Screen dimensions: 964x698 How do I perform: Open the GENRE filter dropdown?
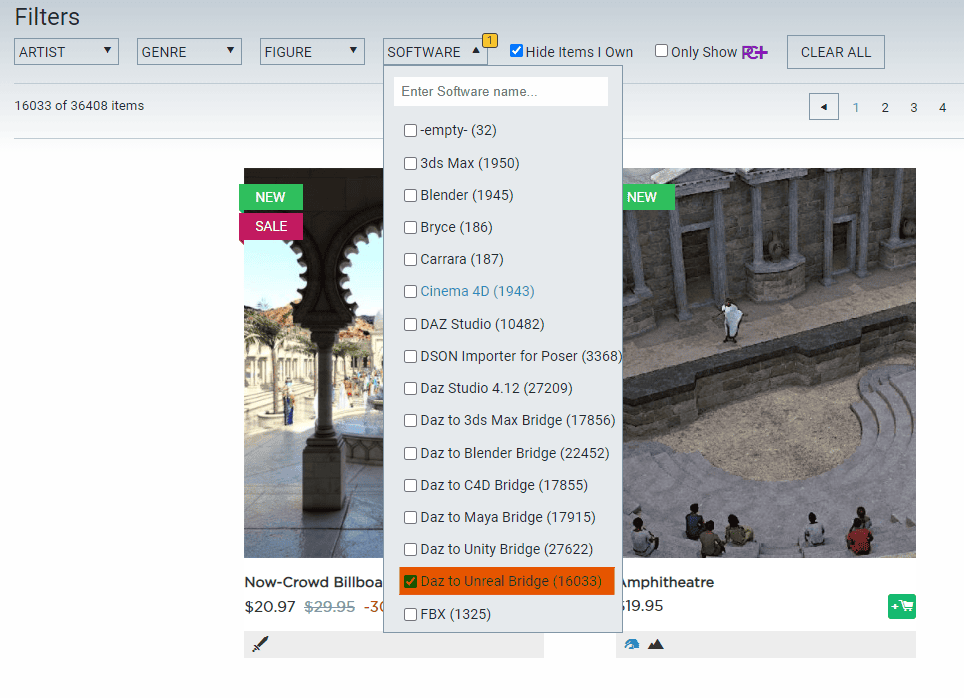[x=188, y=51]
